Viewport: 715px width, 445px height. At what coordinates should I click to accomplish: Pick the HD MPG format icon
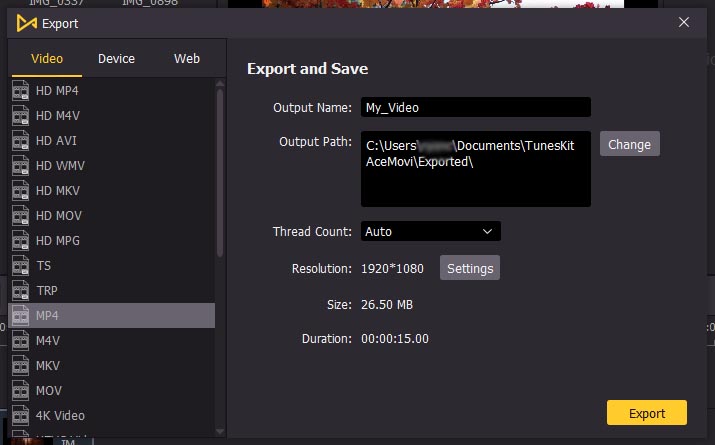21,241
